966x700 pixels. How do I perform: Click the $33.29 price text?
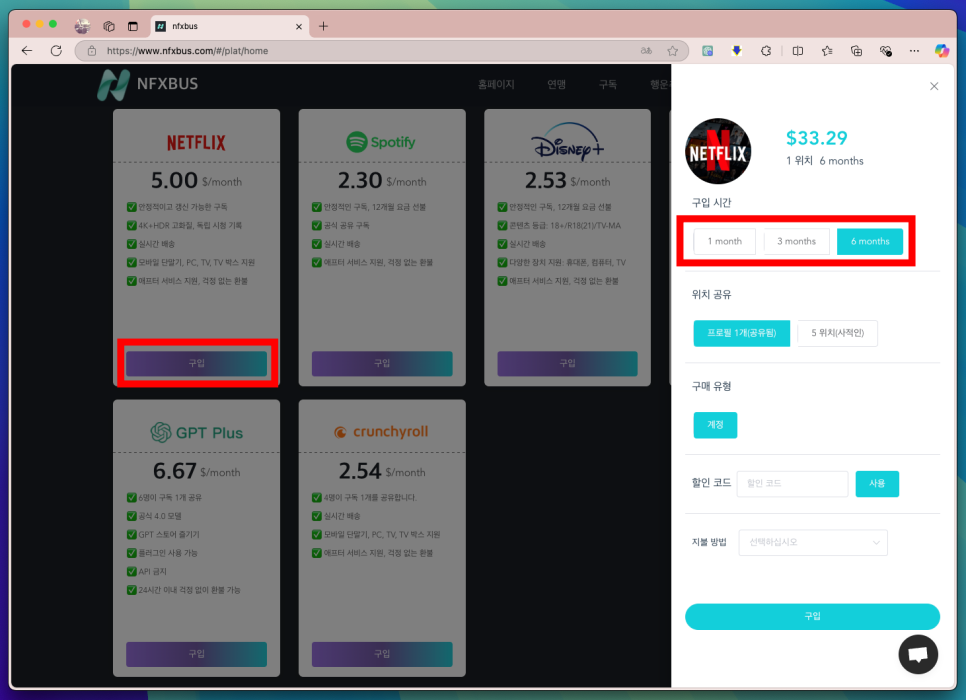pos(816,138)
